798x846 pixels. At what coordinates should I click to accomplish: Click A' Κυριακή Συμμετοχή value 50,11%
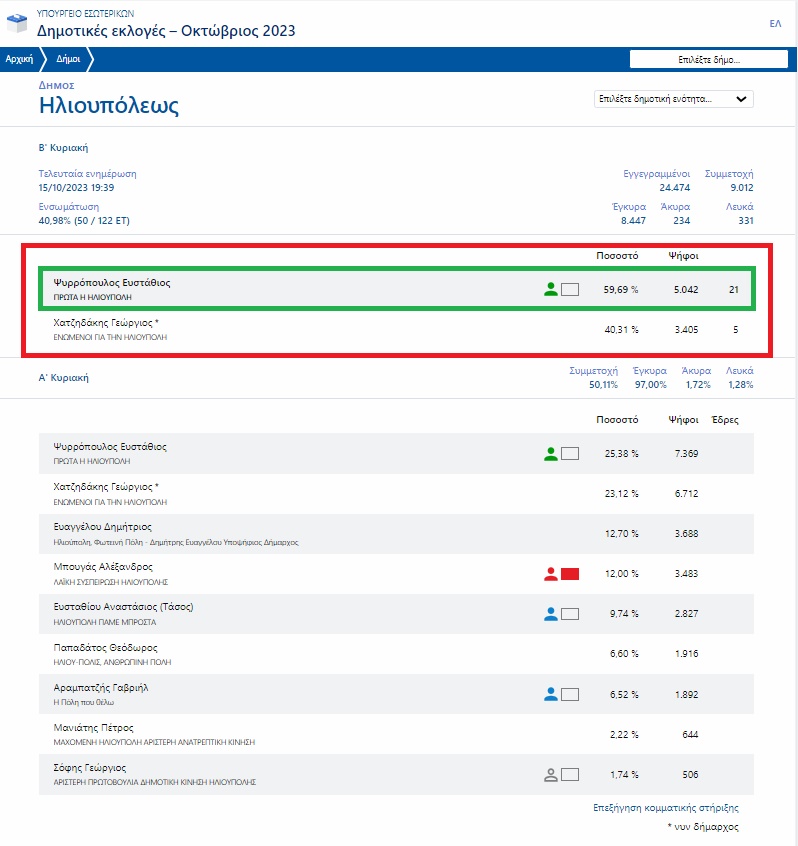603,385
